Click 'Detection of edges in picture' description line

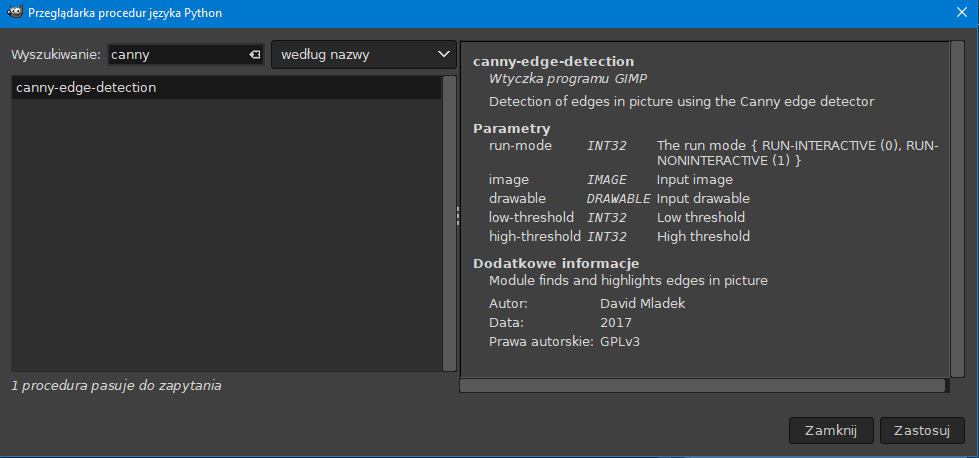click(681, 101)
